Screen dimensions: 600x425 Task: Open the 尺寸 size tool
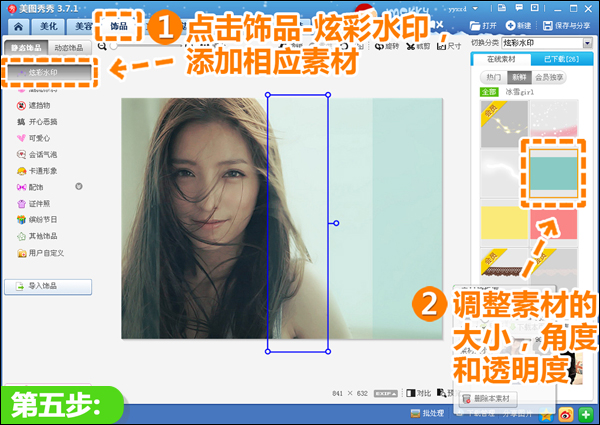coord(449,46)
